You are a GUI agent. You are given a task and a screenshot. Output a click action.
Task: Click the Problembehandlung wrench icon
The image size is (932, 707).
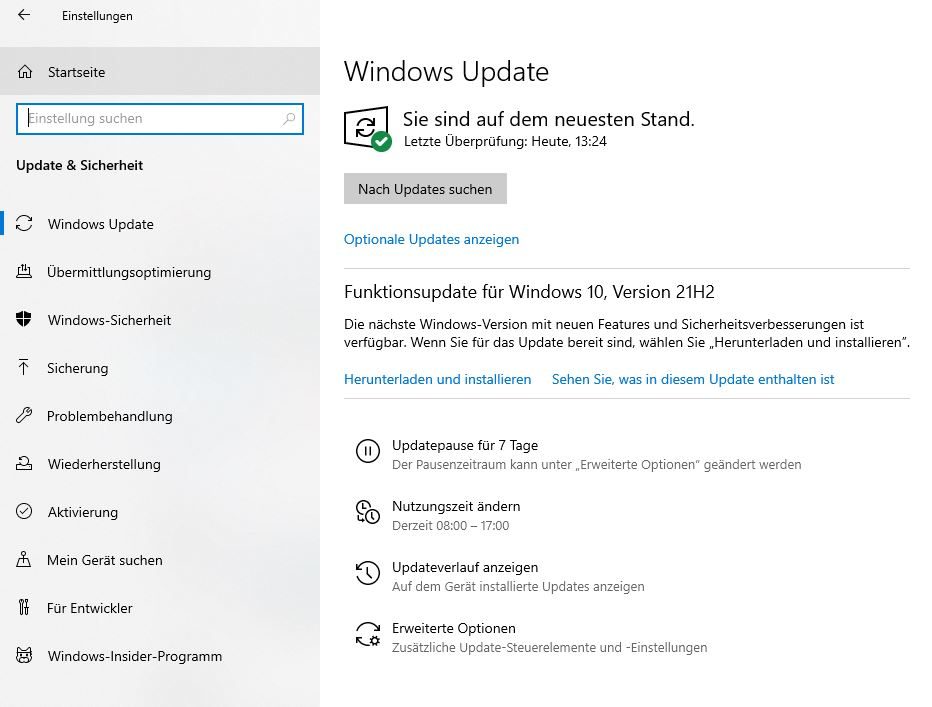click(24, 415)
